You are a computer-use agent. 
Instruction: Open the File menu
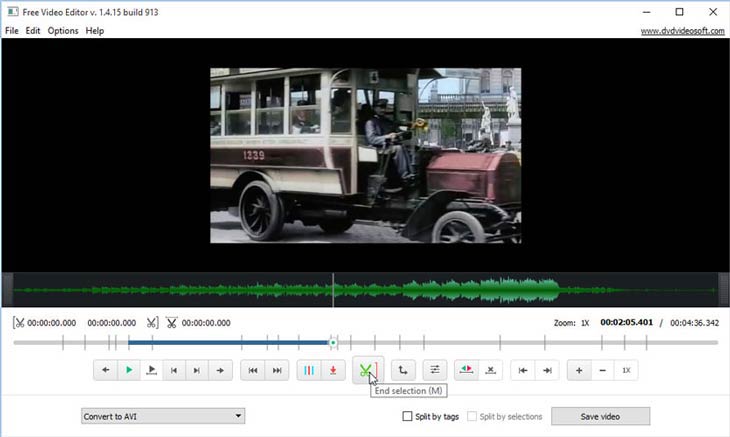tap(12, 31)
